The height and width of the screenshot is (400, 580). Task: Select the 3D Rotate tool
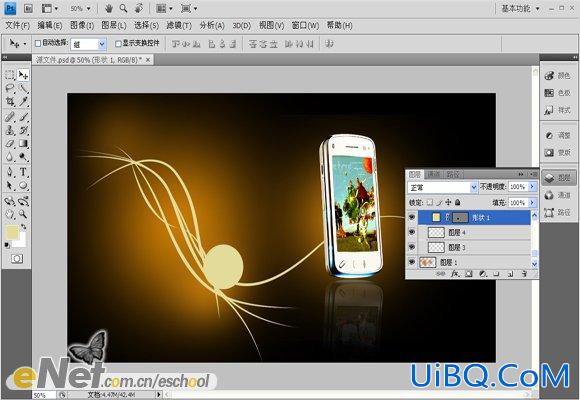click(10, 201)
